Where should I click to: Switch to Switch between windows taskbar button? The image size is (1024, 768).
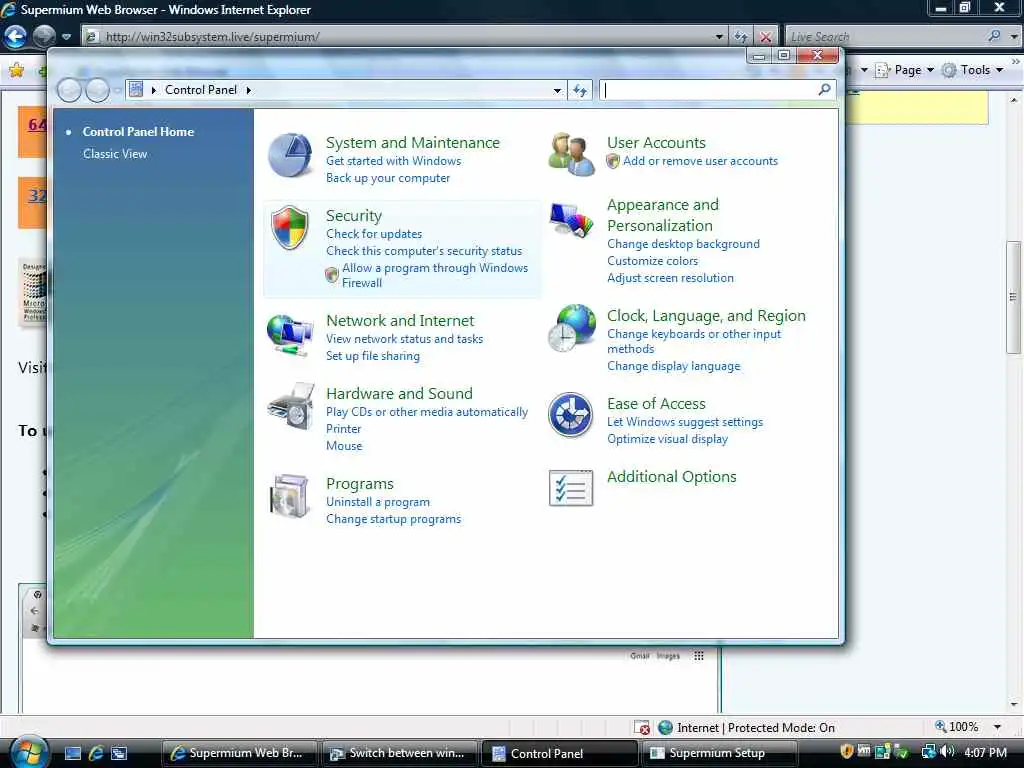click(x=398, y=753)
